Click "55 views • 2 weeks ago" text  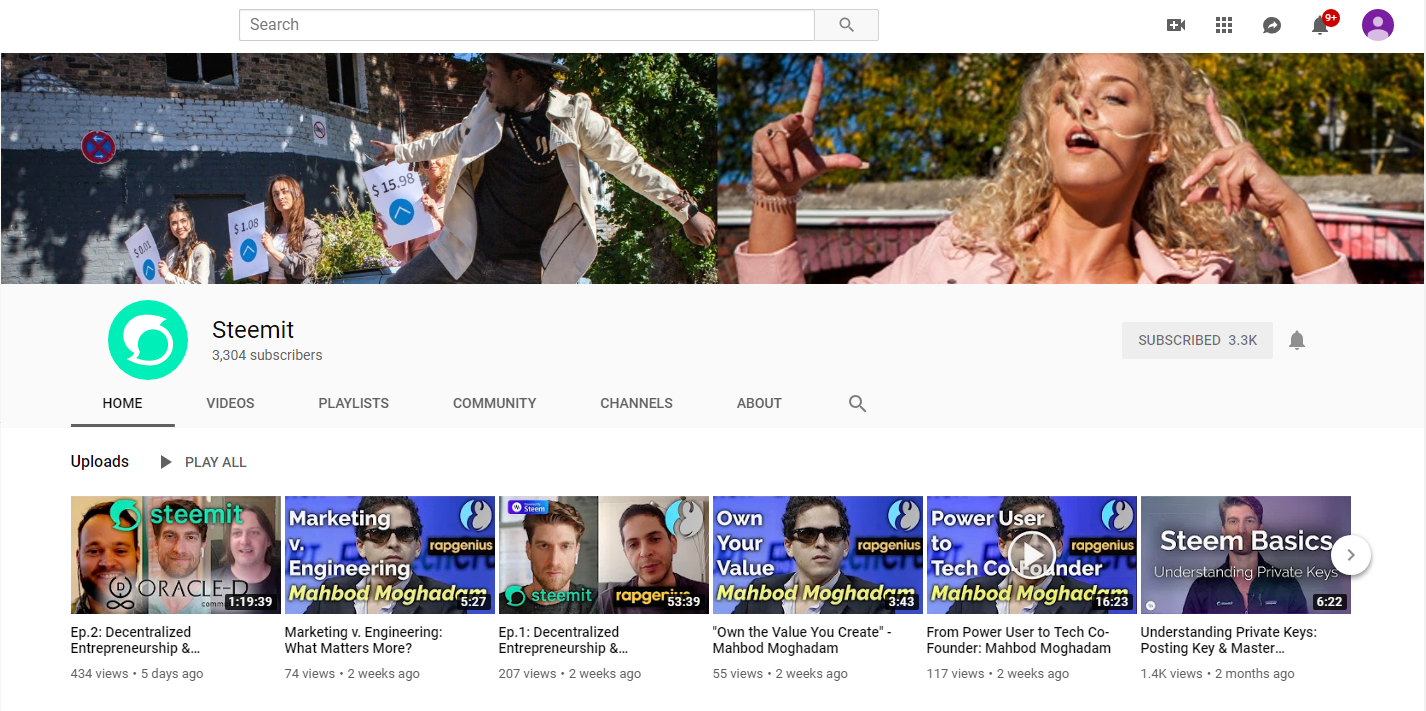[x=780, y=674]
